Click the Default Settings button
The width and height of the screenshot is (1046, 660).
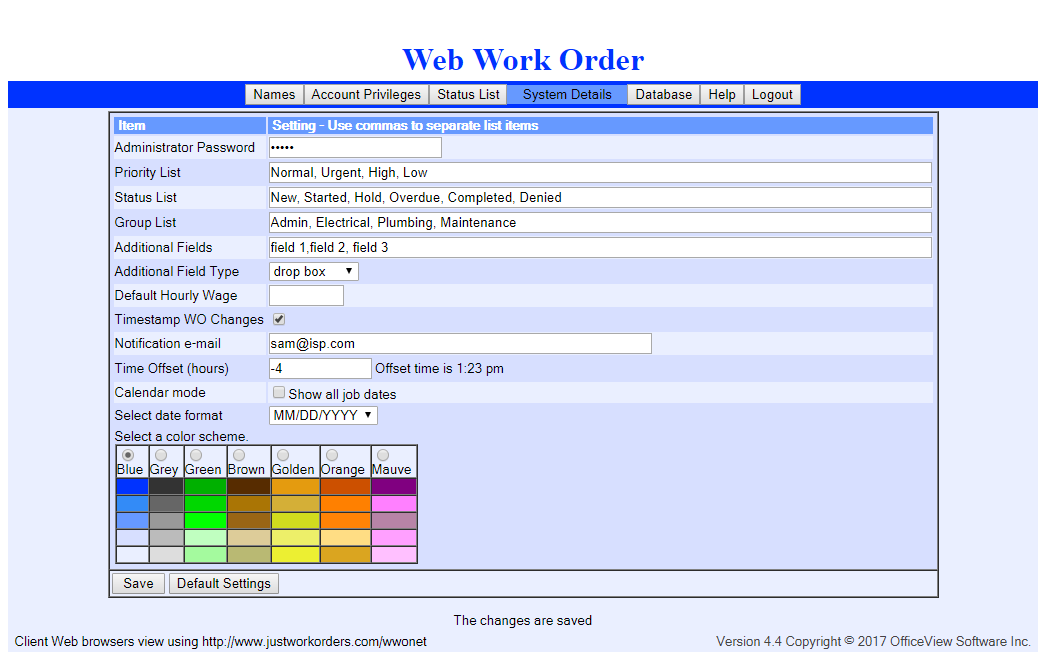point(224,583)
